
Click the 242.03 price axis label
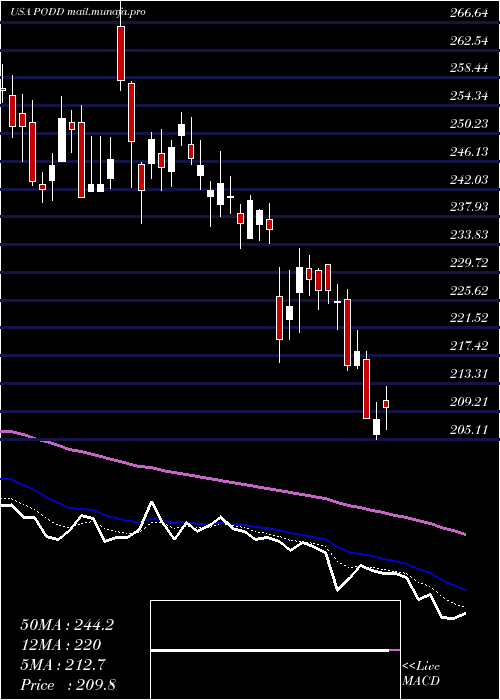pyautogui.click(x=468, y=179)
